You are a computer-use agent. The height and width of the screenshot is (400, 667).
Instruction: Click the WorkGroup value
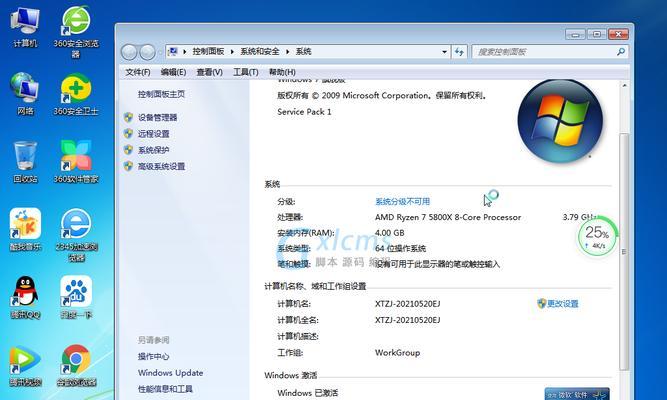coord(397,353)
